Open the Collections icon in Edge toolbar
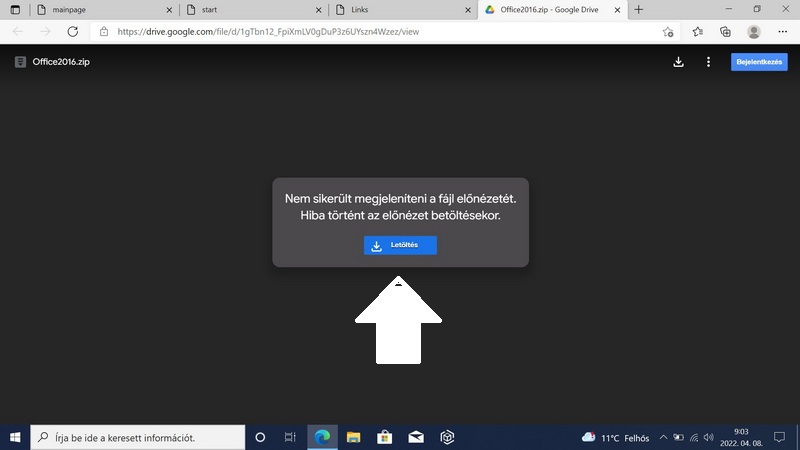This screenshot has height=450, width=800. tap(726, 31)
